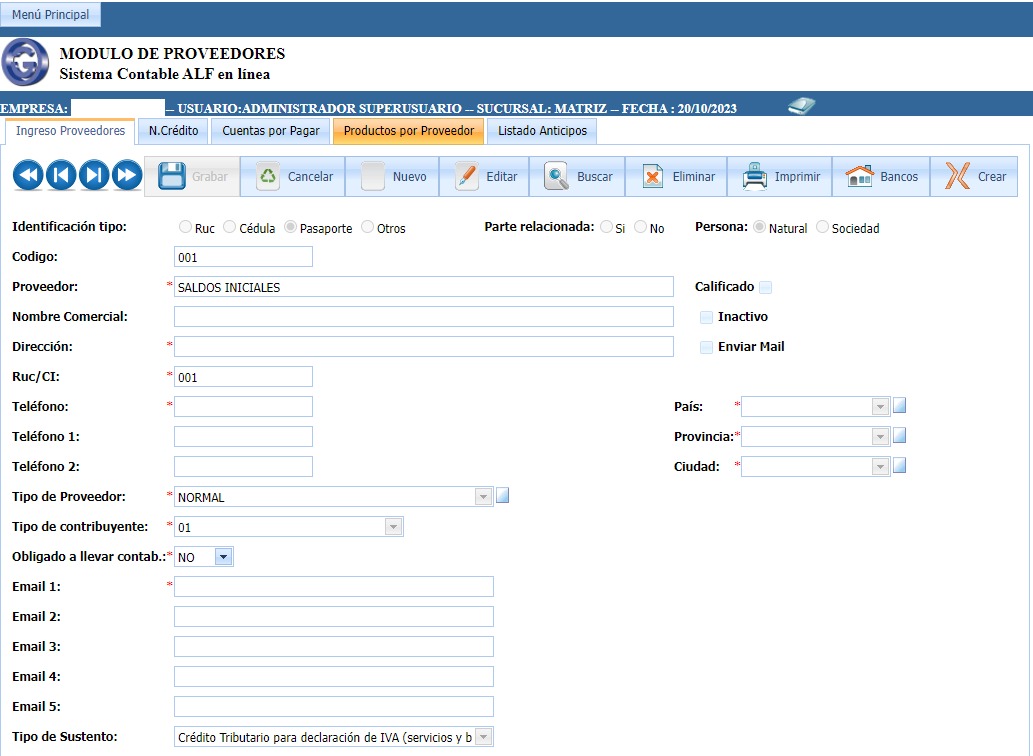The image size is (1033, 756).
Task: Select the Cédula identification radio button
Action: tap(231, 228)
